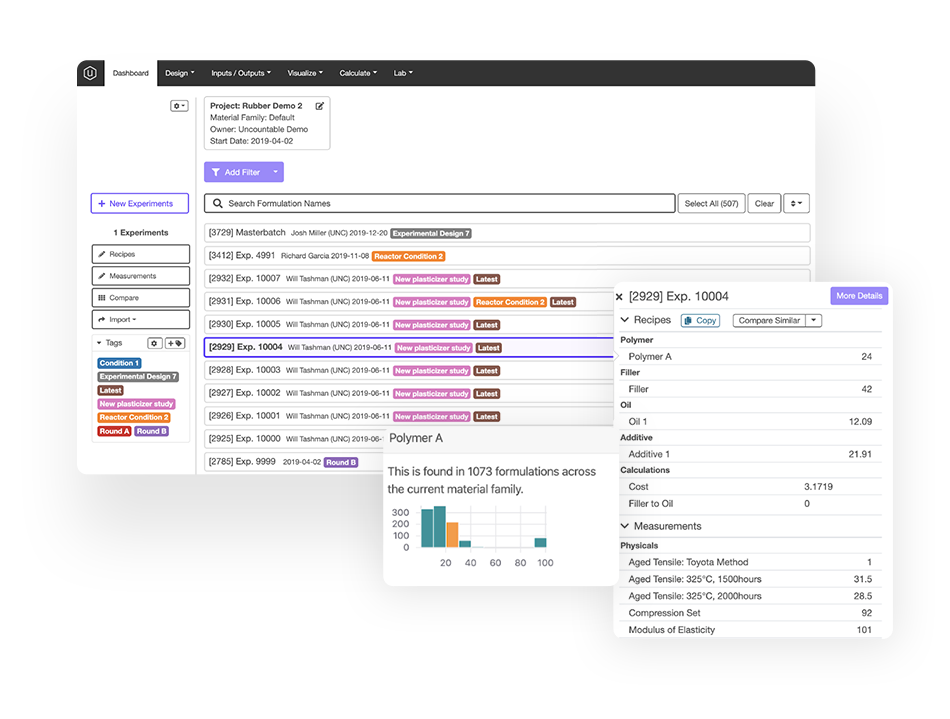Image resolution: width=950 pixels, height=719 pixels.
Task: Switch to the Dashboard tab
Action: tap(131, 72)
